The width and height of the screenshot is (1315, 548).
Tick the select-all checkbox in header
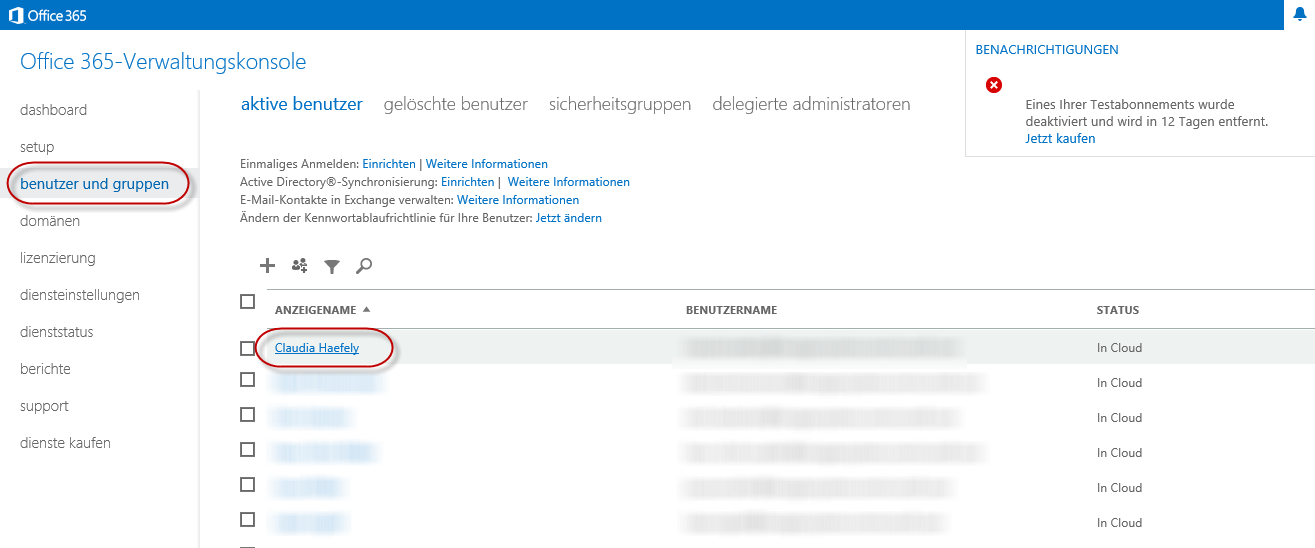click(248, 301)
